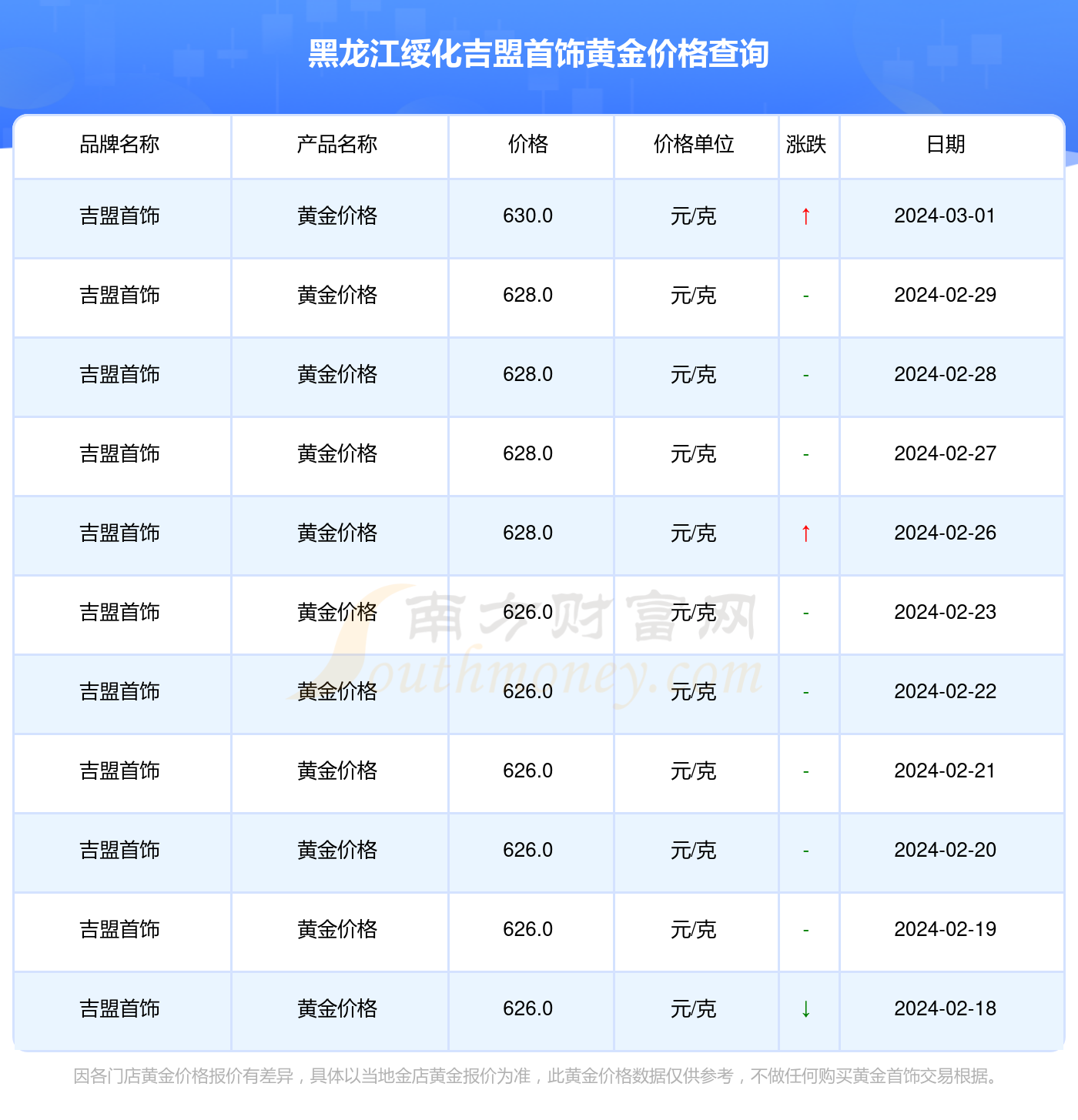The height and width of the screenshot is (1120, 1078).
Task: Click 吉盟首饰 in the 2024-02-27 row
Action: 119,454
